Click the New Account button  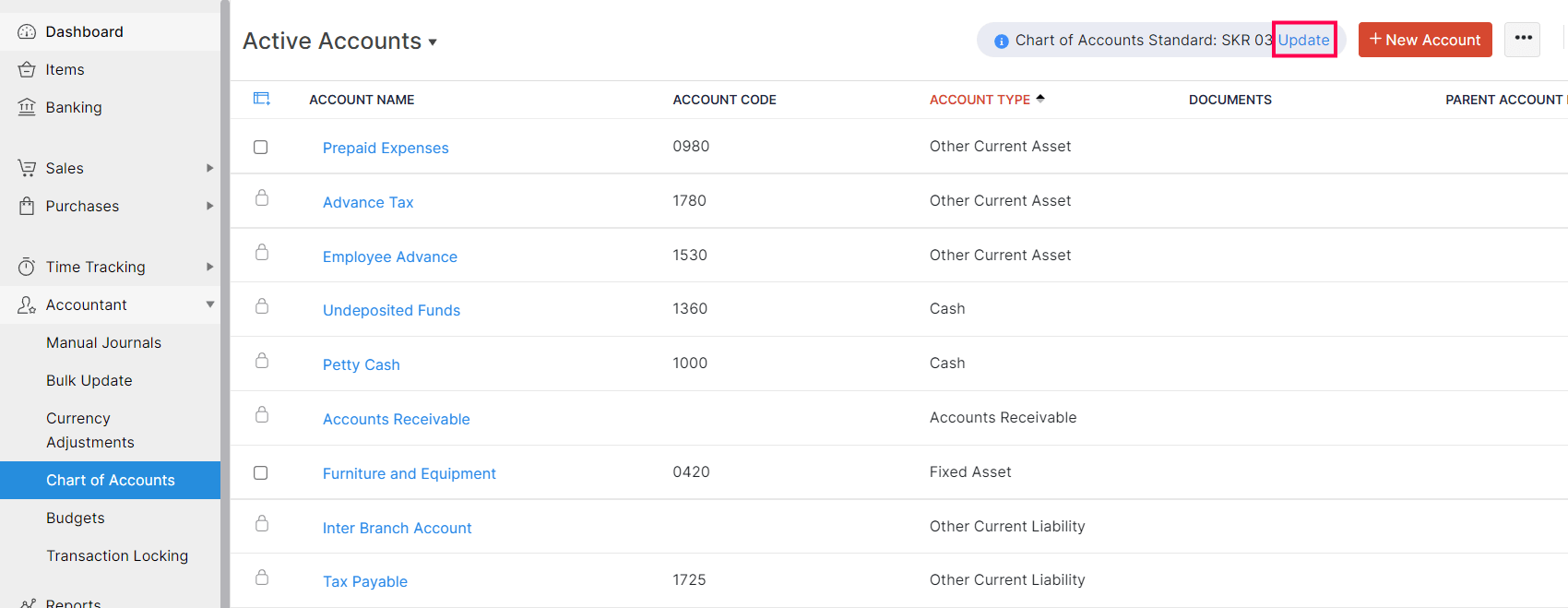(1424, 40)
